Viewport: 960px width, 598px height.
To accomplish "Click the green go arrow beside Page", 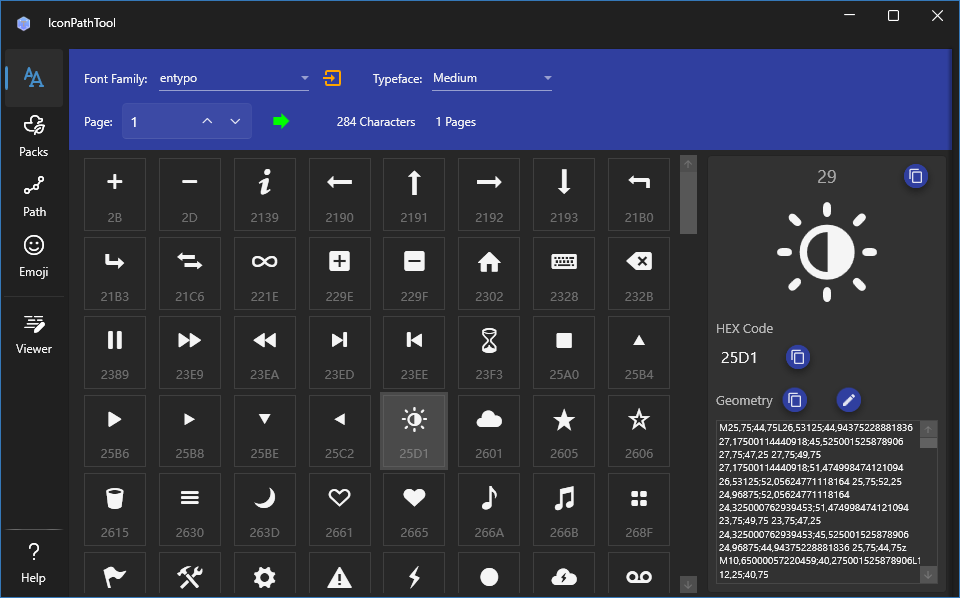I will 281,121.
